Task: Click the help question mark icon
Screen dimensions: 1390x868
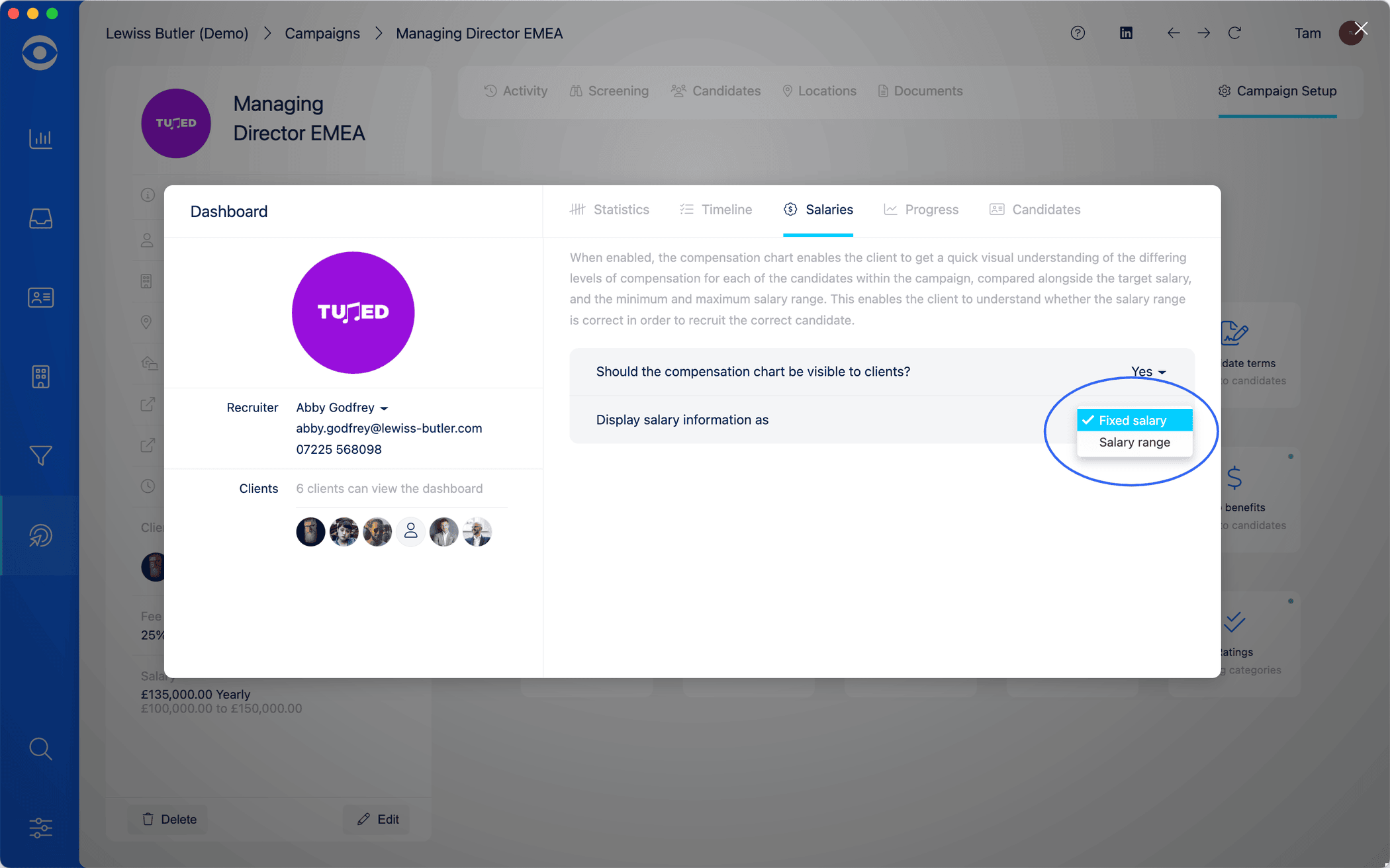Action: 1078,33
